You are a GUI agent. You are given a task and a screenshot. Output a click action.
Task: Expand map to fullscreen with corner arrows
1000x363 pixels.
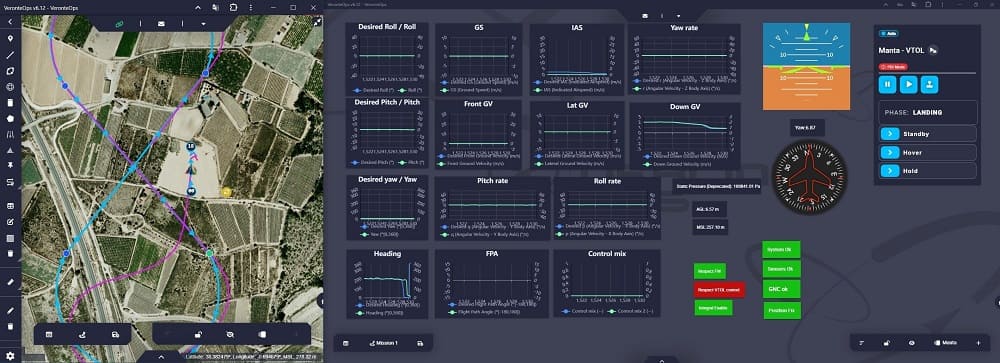coord(318,21)
